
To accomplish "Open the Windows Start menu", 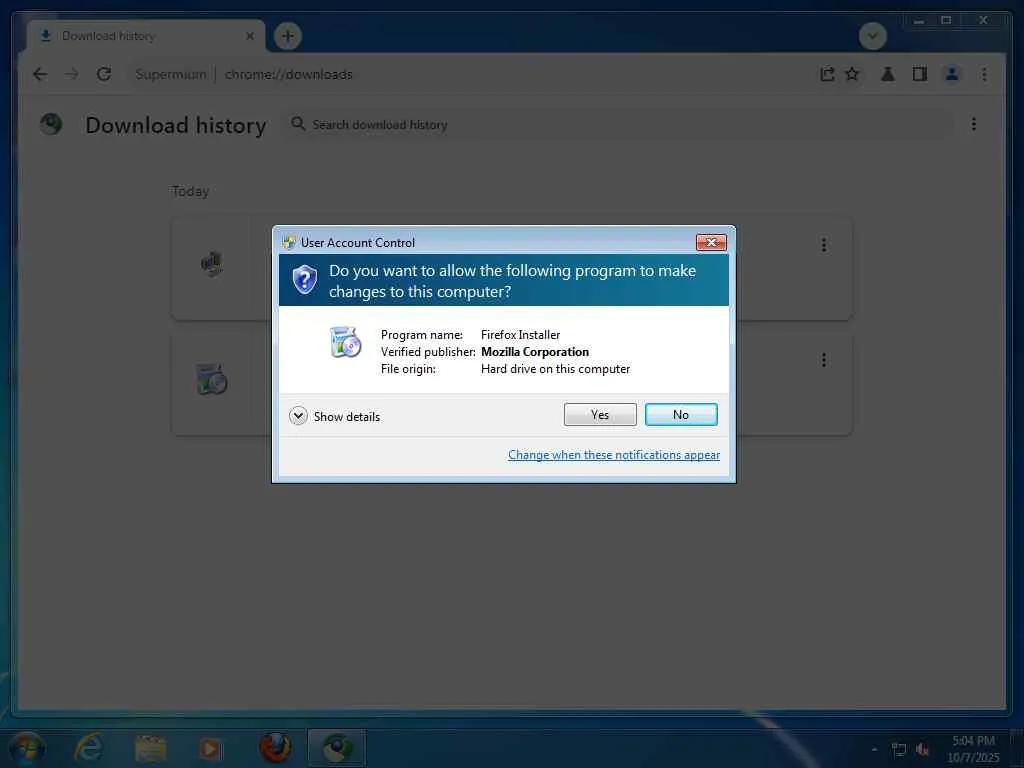I will click(27, 748).
